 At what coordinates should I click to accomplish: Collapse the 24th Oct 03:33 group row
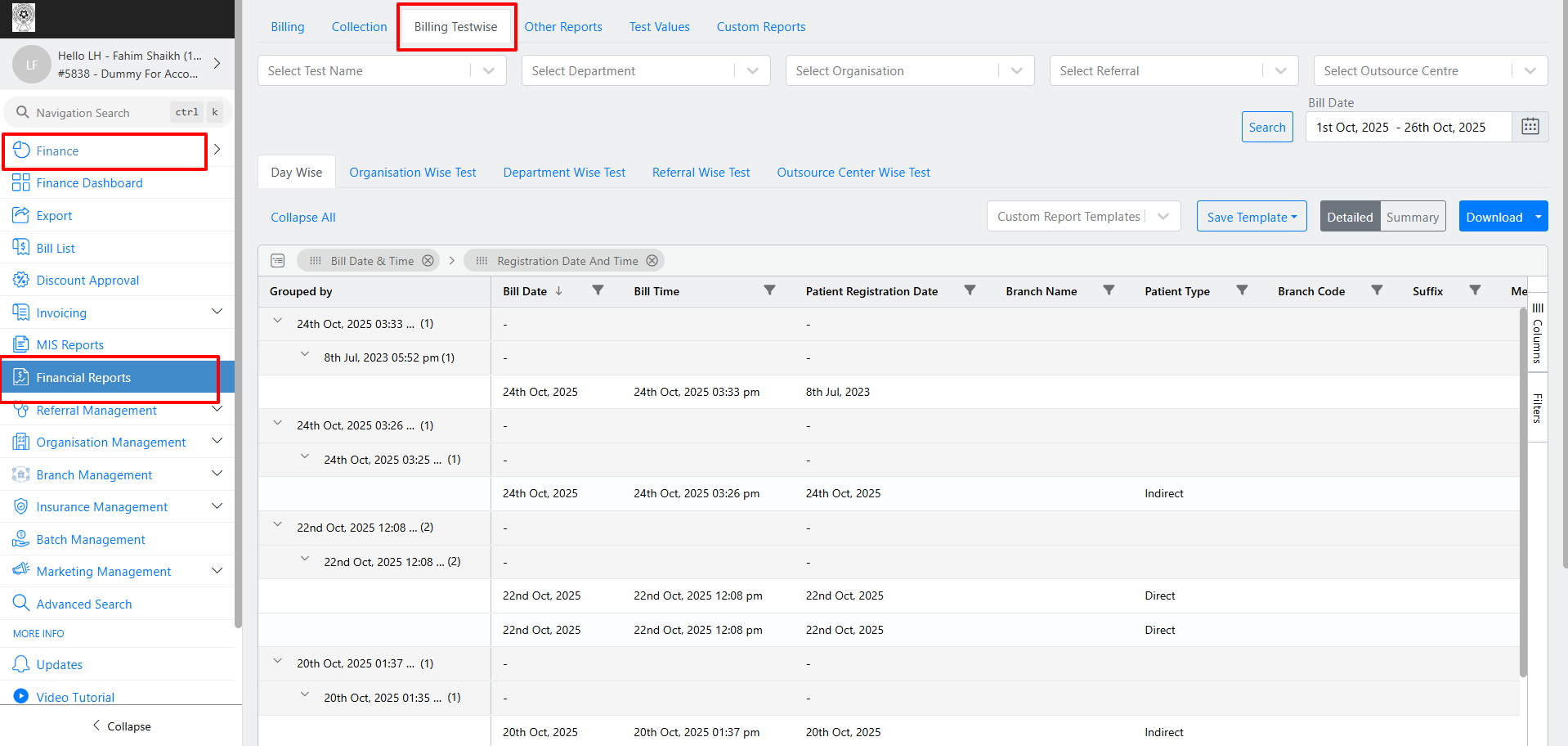coord(278,321)
